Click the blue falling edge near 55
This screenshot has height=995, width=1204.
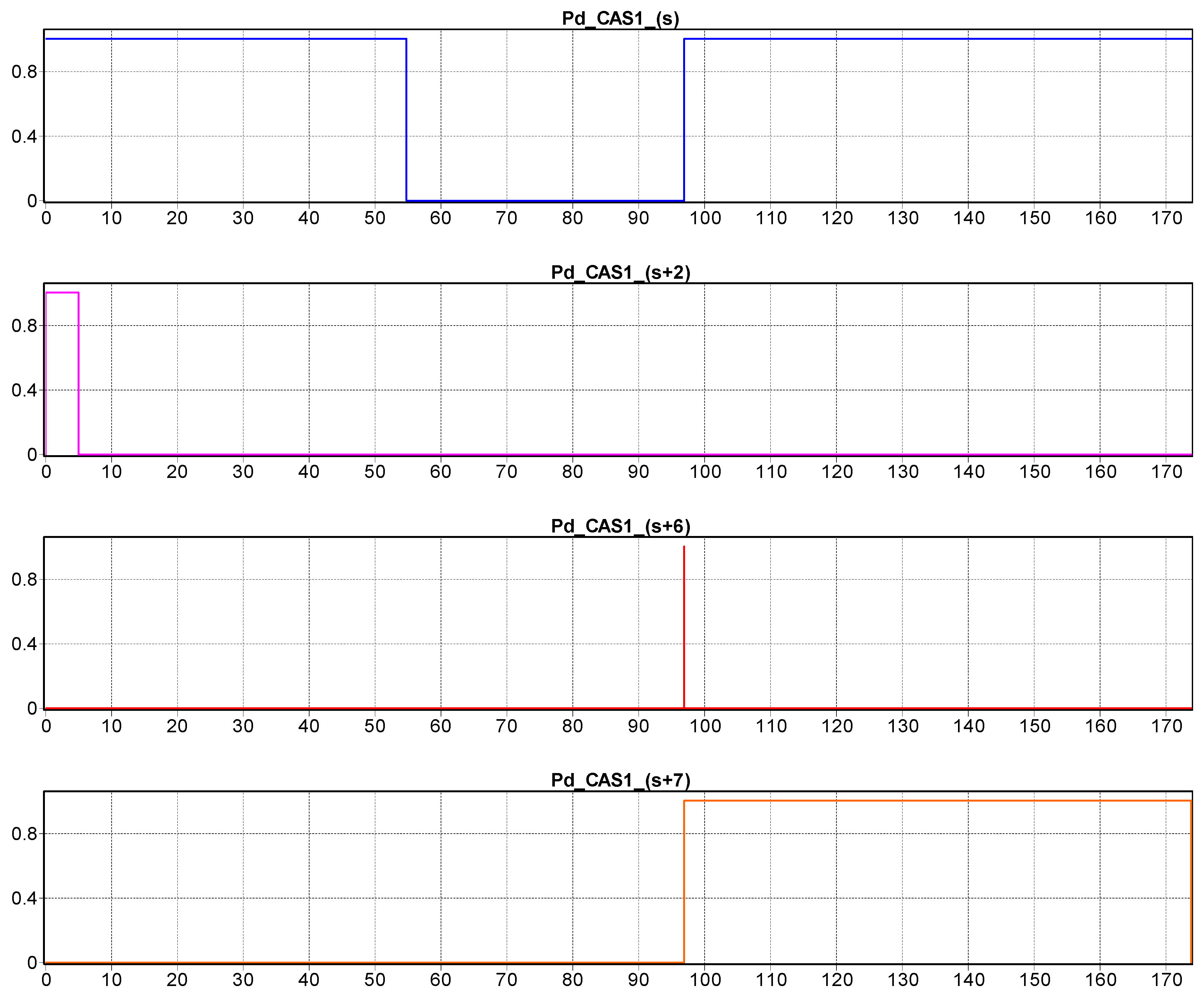tap(406, 120)
